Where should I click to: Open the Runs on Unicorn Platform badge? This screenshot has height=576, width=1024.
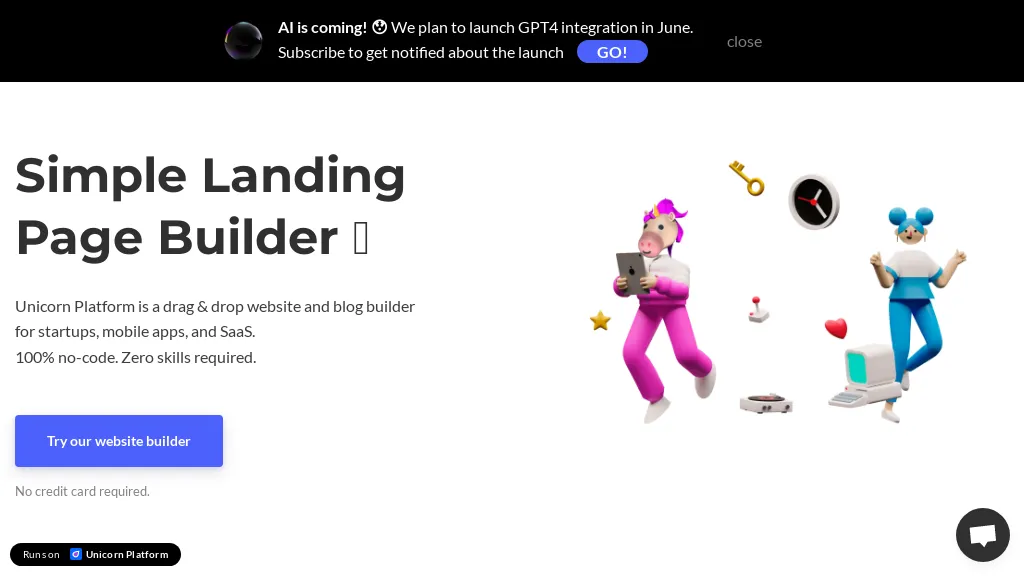(95, 554)
